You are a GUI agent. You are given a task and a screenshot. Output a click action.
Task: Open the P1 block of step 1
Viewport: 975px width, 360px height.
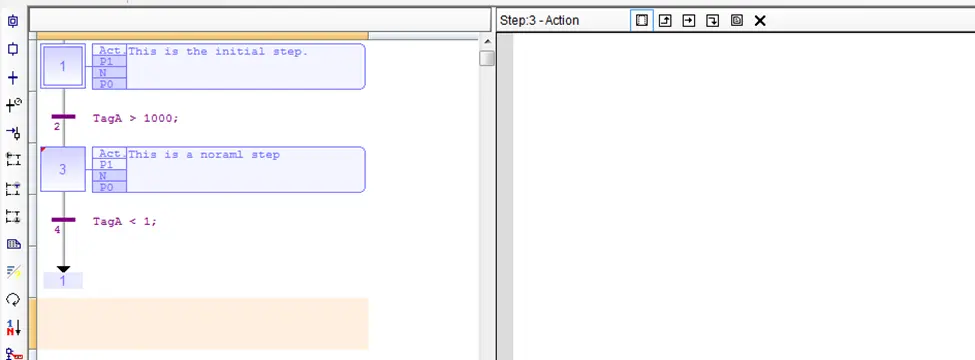(110, 62)
